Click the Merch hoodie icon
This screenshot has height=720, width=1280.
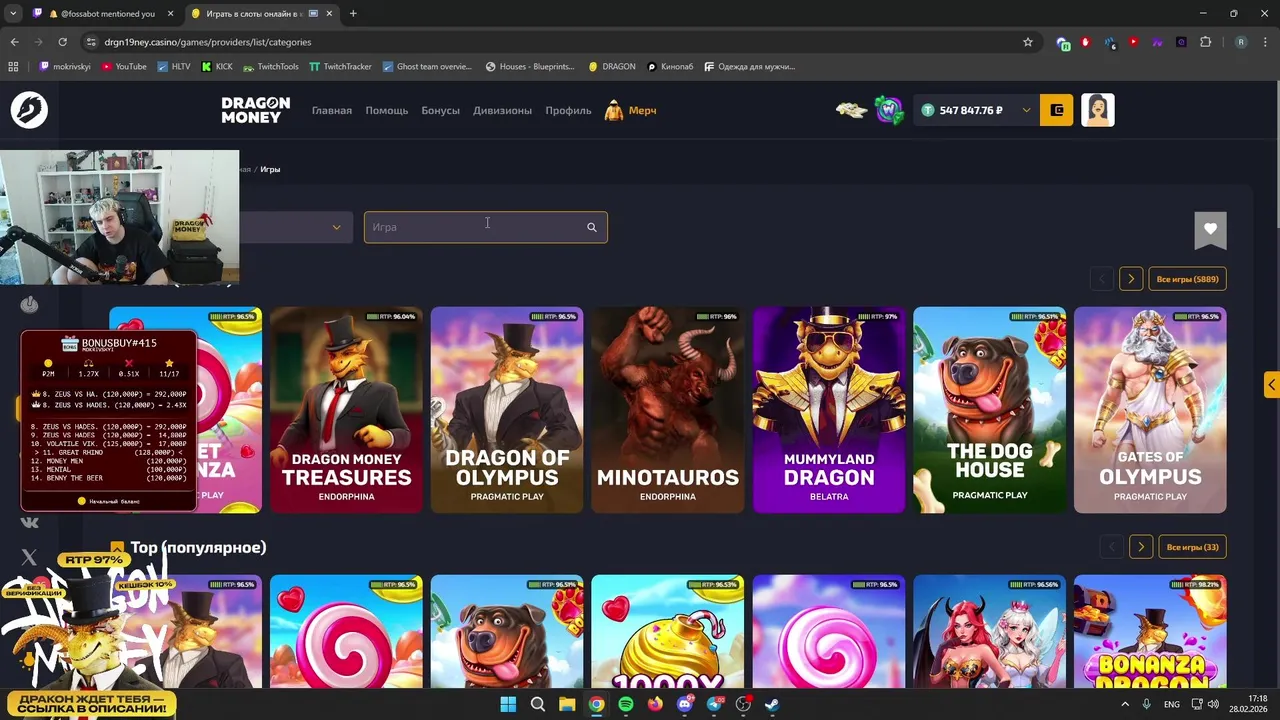click(614, 110)
